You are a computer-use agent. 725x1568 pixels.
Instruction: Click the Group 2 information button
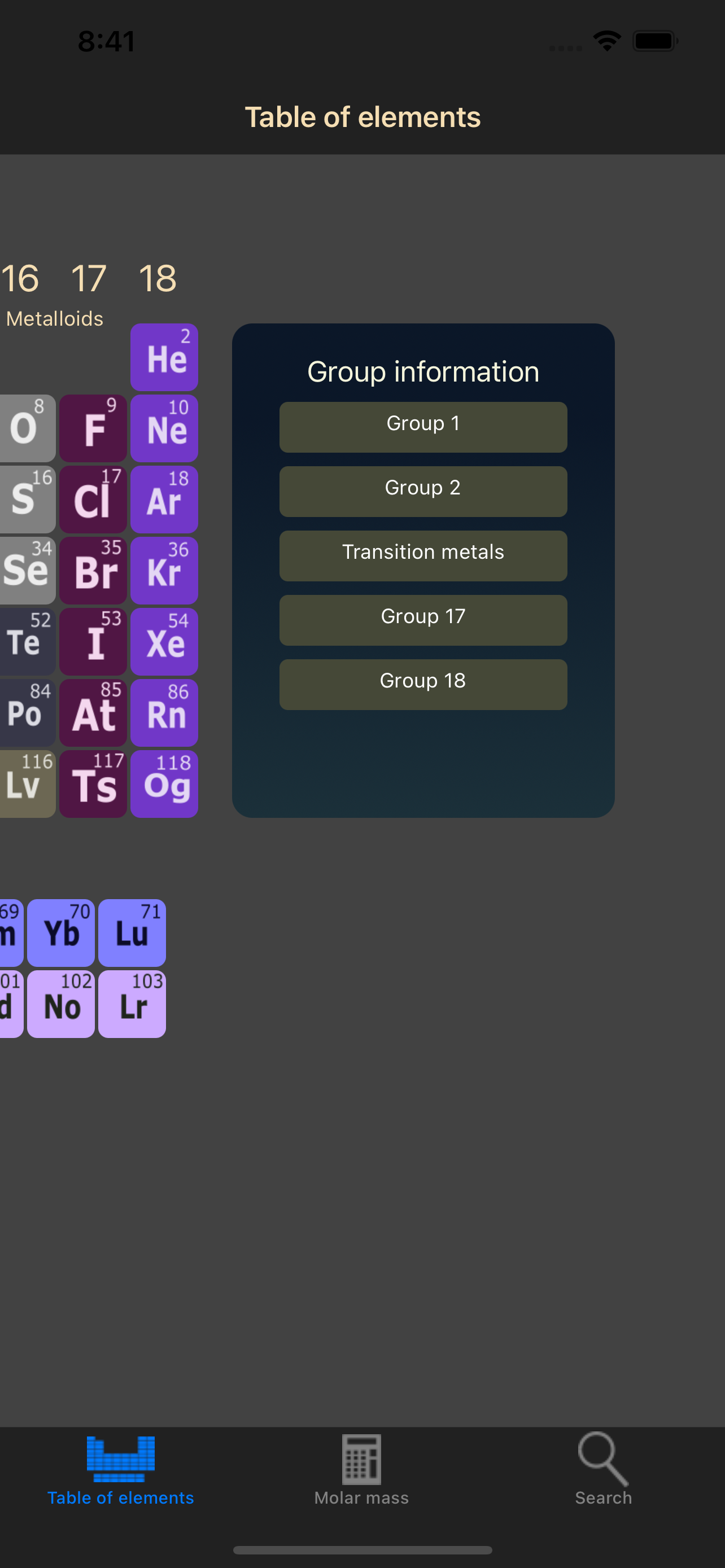[x=423, y=492]
